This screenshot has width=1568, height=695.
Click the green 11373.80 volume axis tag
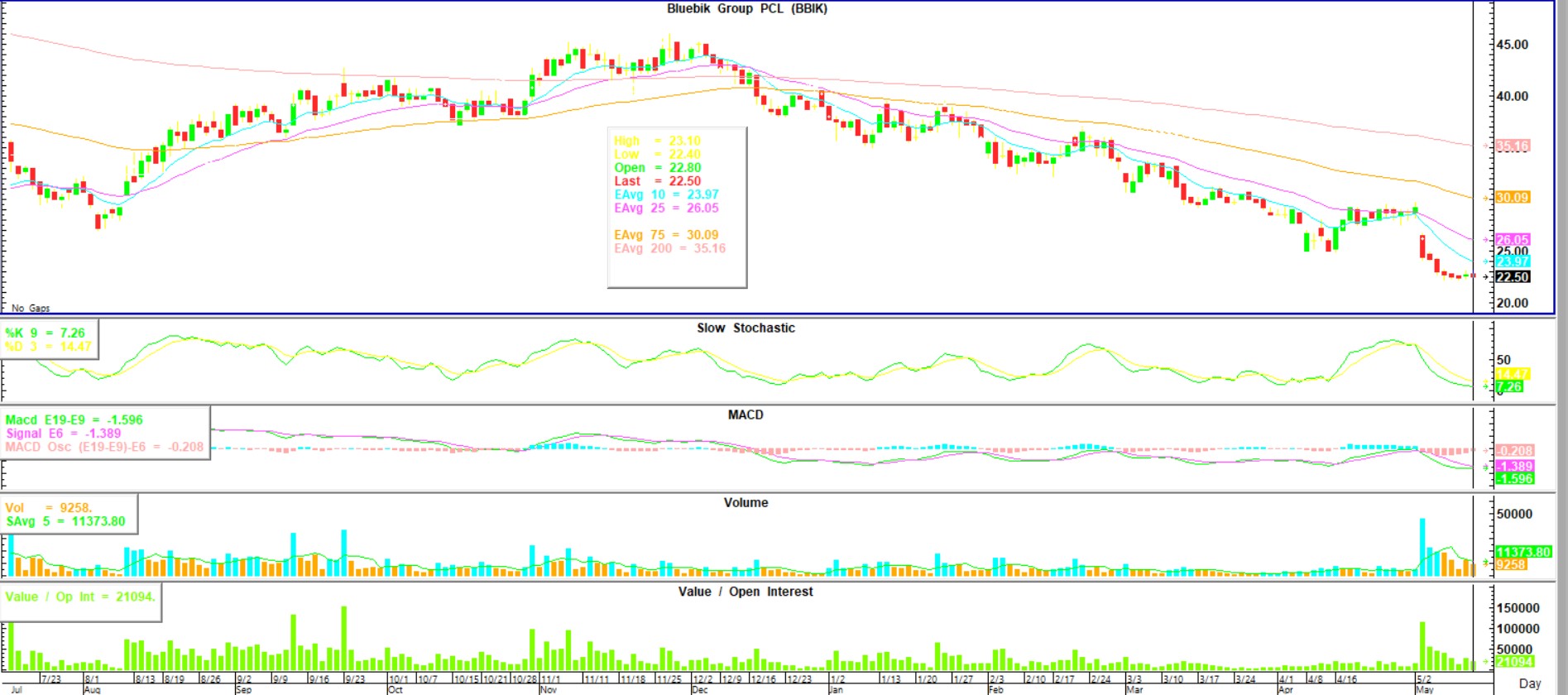(1523, 552)
